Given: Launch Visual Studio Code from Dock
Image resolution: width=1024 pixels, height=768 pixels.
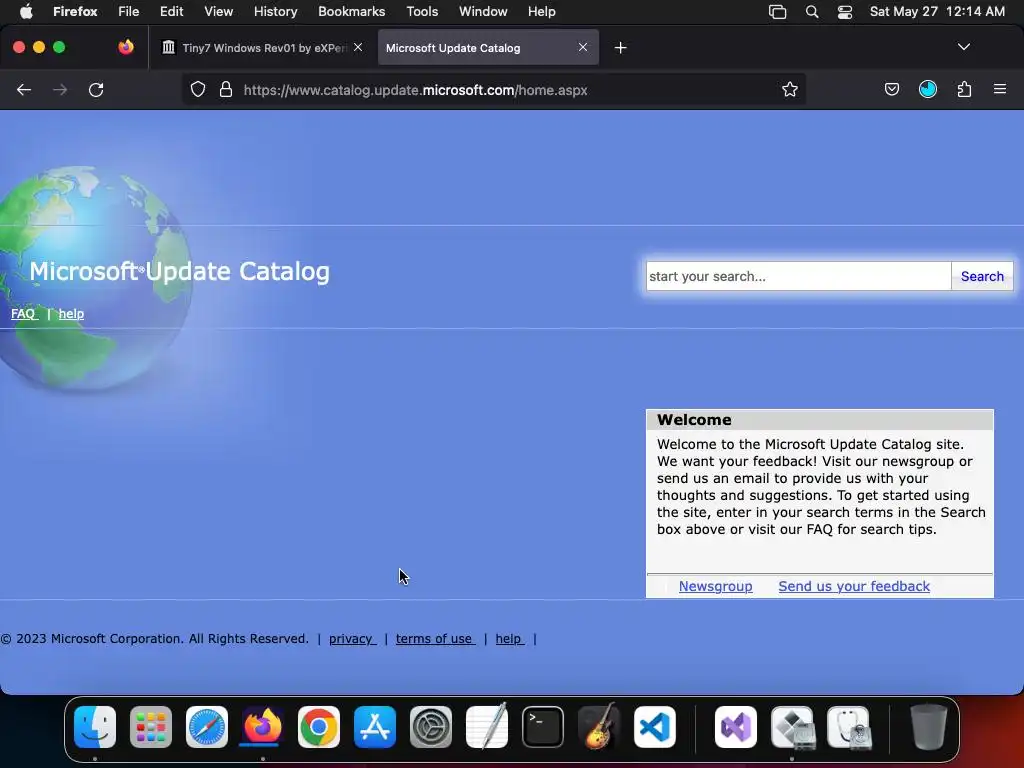Looking at the screenshot, I should 654,727.
